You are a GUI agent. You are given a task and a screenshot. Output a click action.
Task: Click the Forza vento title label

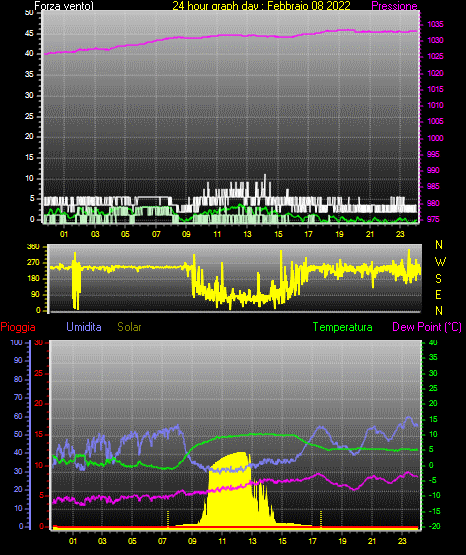pos(64,6)
